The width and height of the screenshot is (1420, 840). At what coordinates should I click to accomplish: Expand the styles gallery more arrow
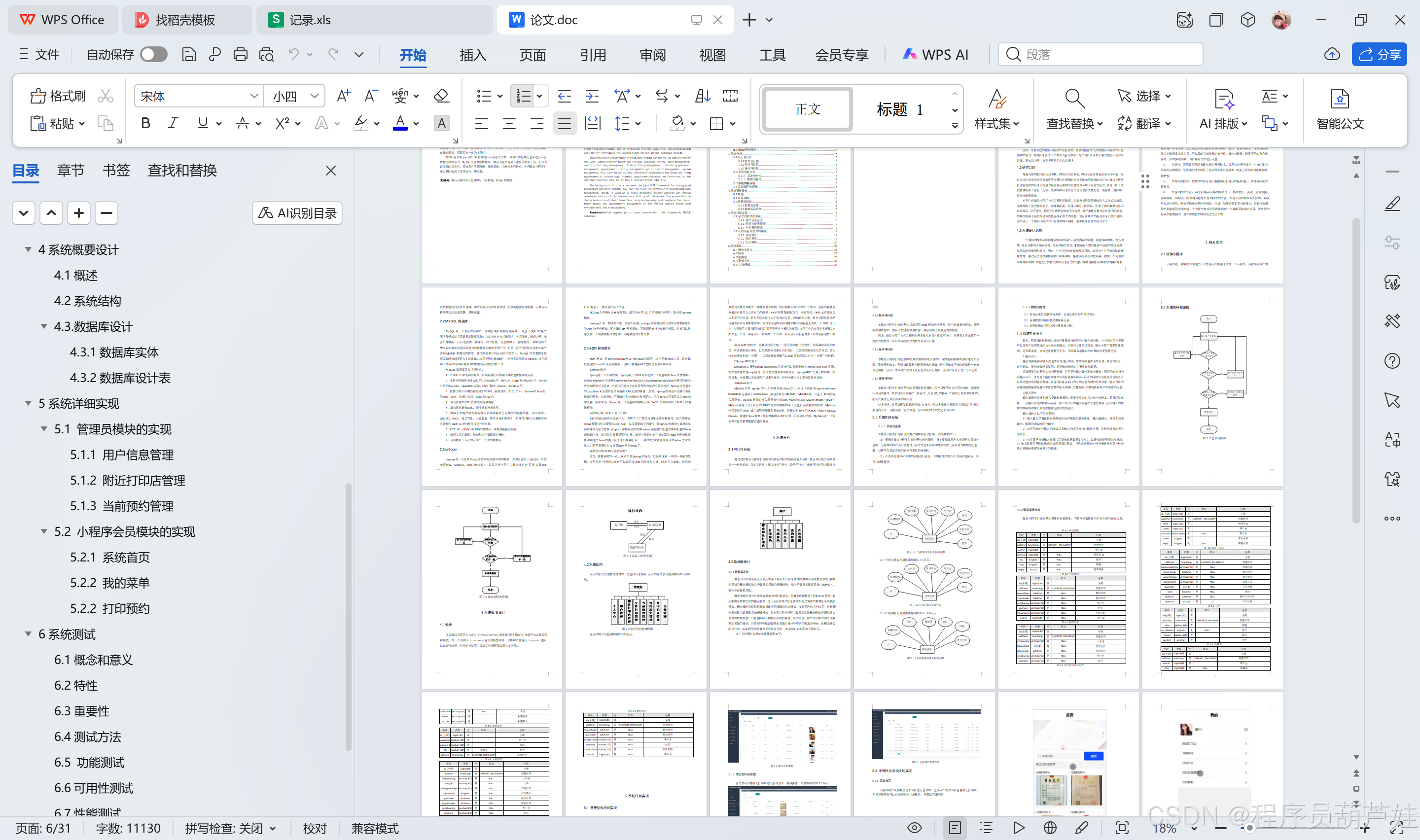[955, 126]
